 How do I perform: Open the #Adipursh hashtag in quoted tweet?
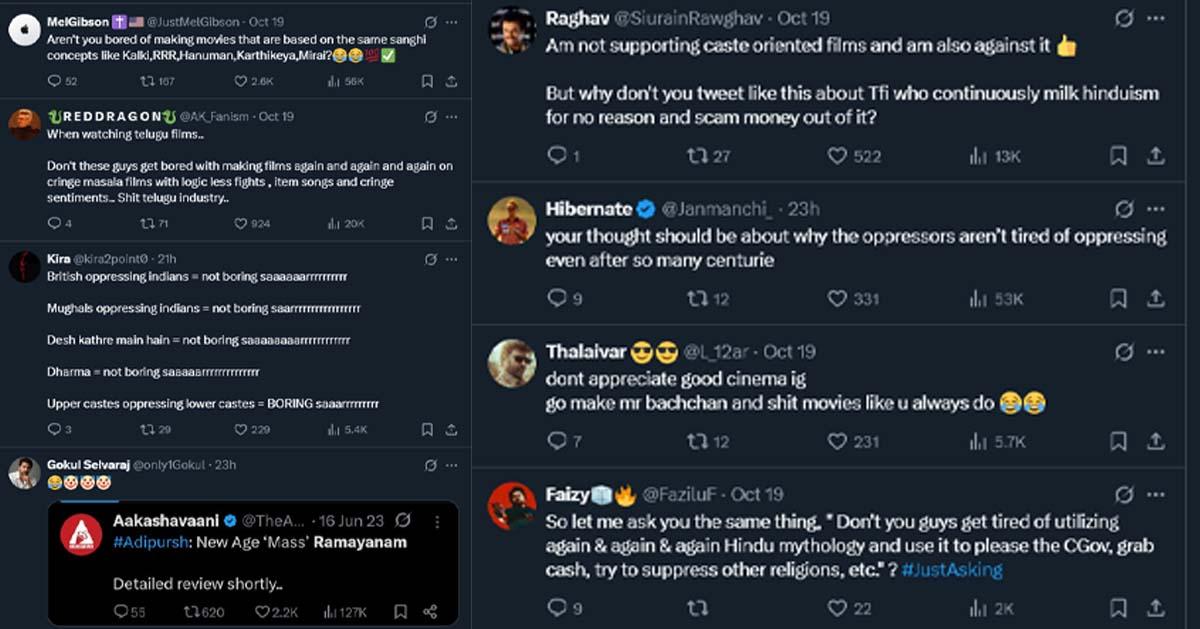(146, 541)
